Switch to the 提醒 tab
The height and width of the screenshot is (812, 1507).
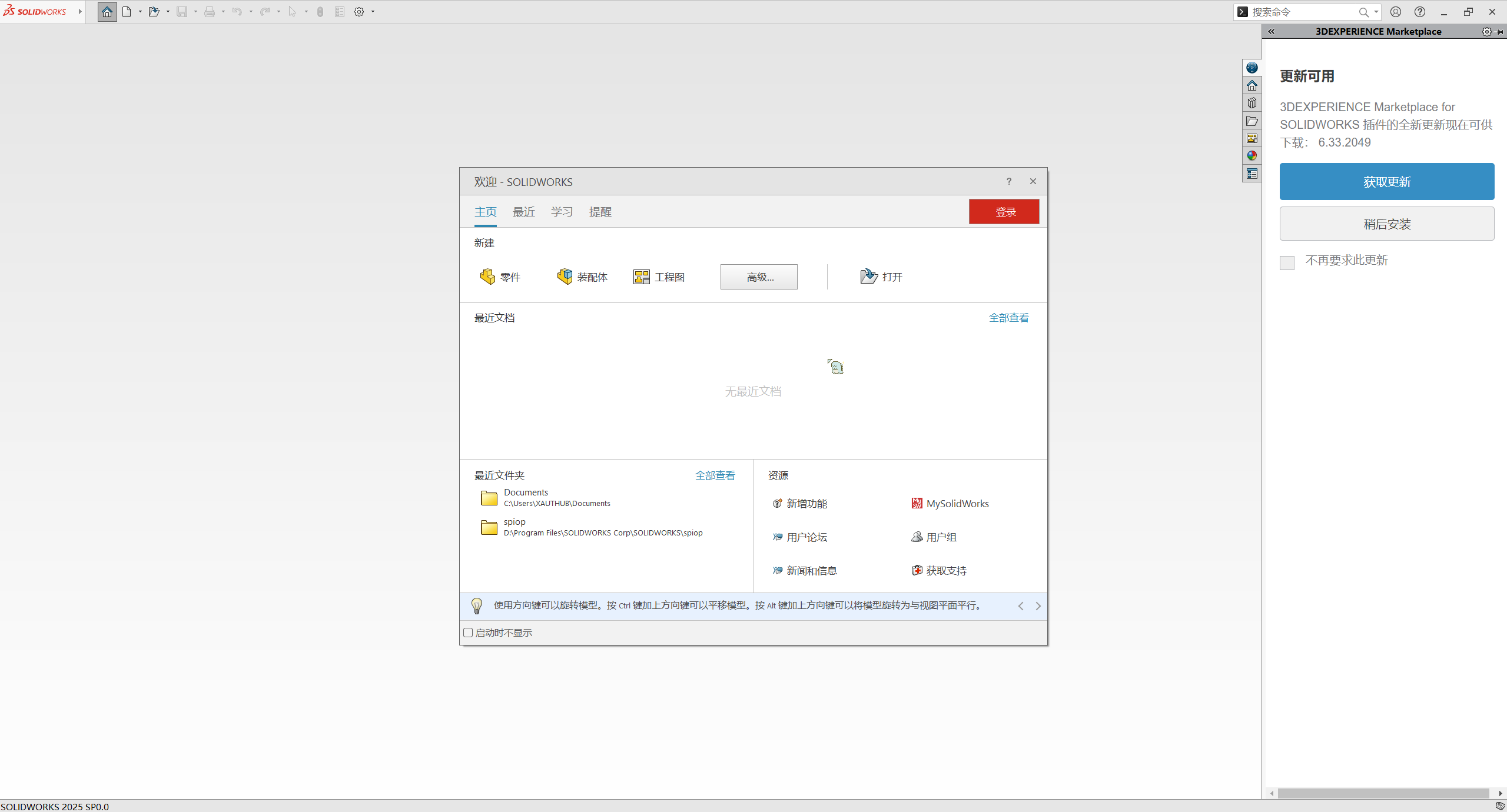tap(600, 212)
